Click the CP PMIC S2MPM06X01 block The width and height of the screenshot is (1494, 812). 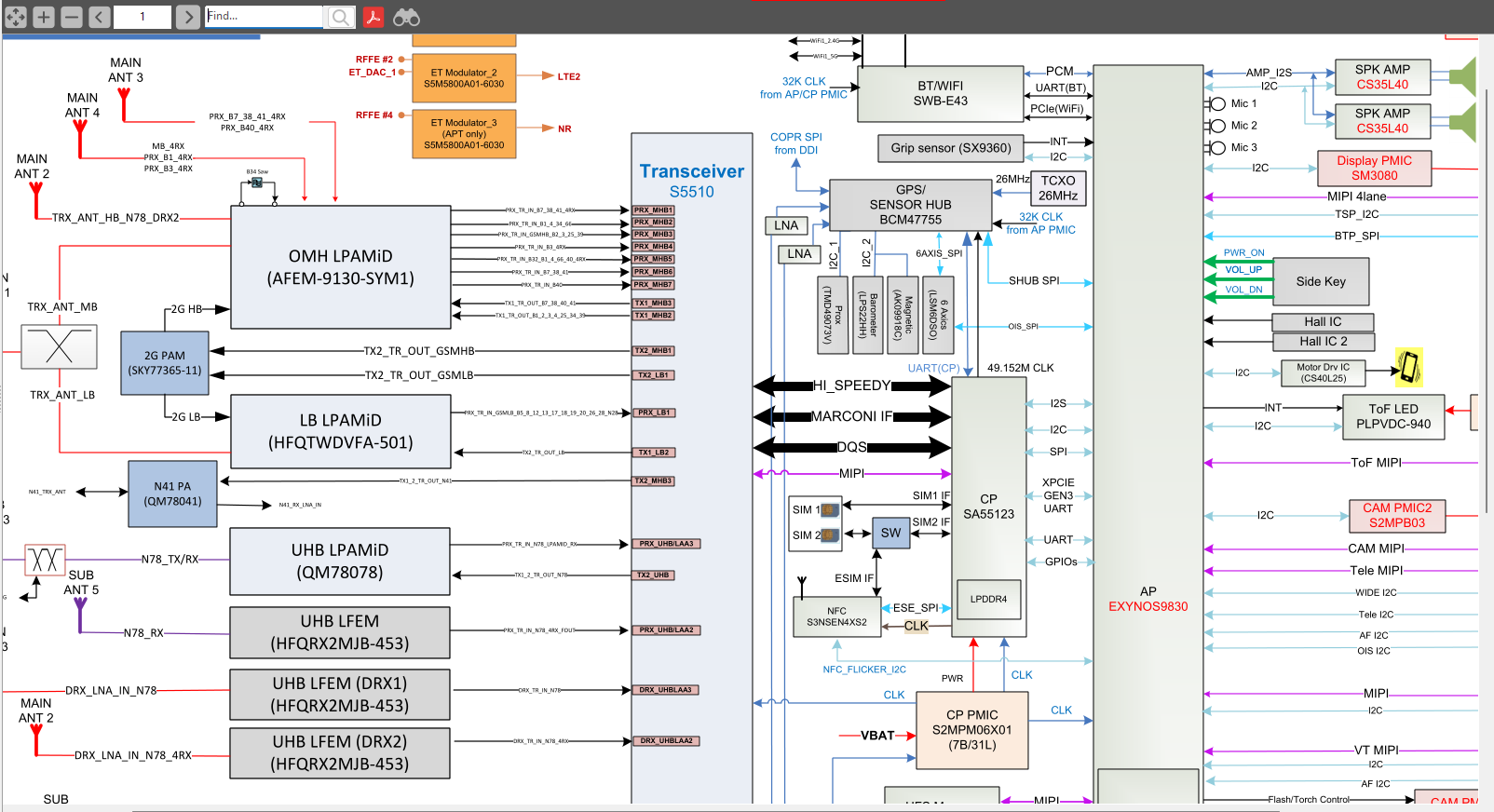[972, 730]
